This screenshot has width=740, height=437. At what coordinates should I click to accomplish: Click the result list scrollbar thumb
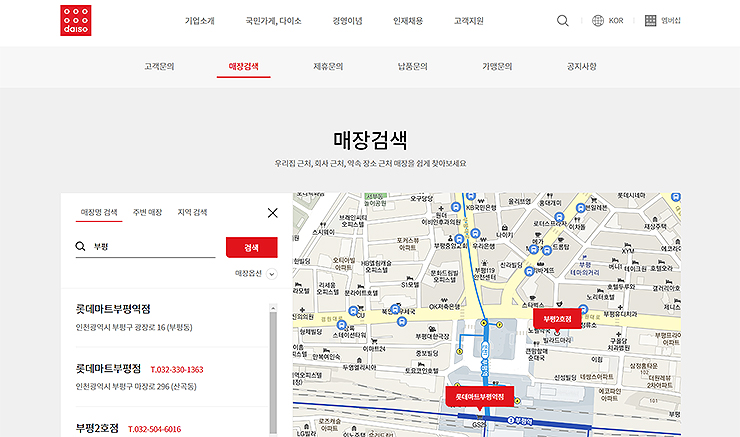point(273,373)
